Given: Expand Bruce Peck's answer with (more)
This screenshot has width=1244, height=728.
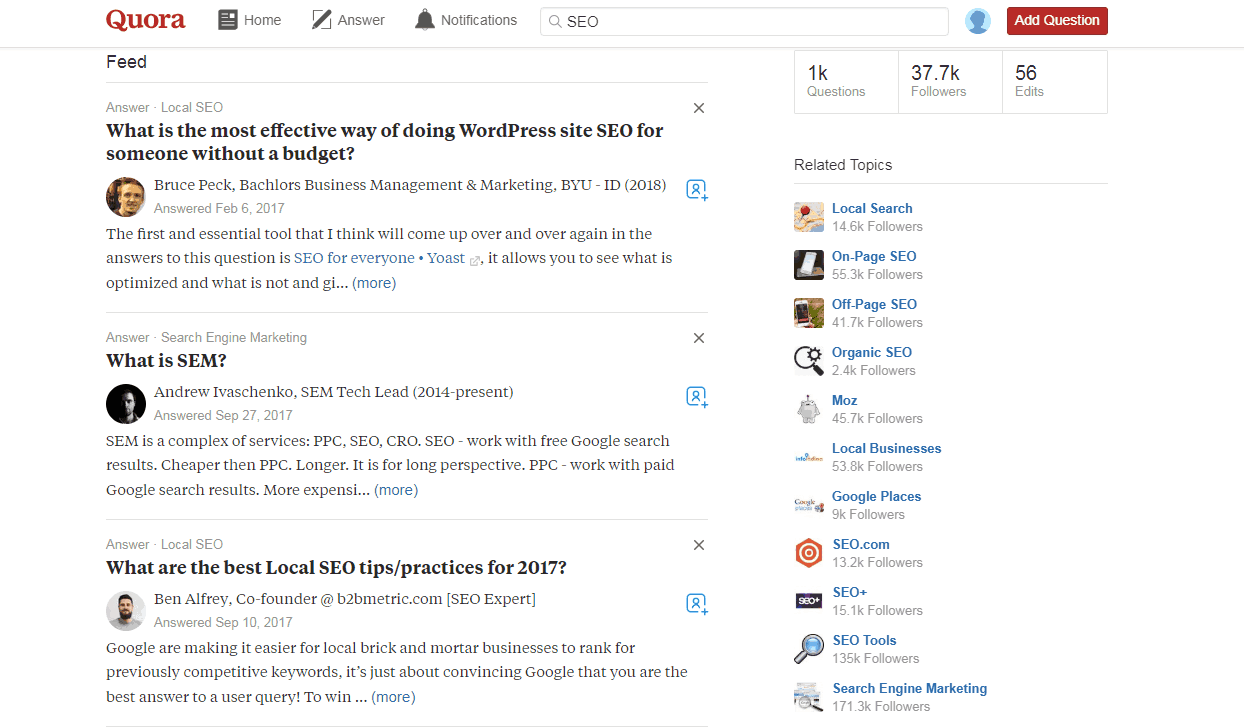Looking at the screenshot, I should [x=374, y=283].
